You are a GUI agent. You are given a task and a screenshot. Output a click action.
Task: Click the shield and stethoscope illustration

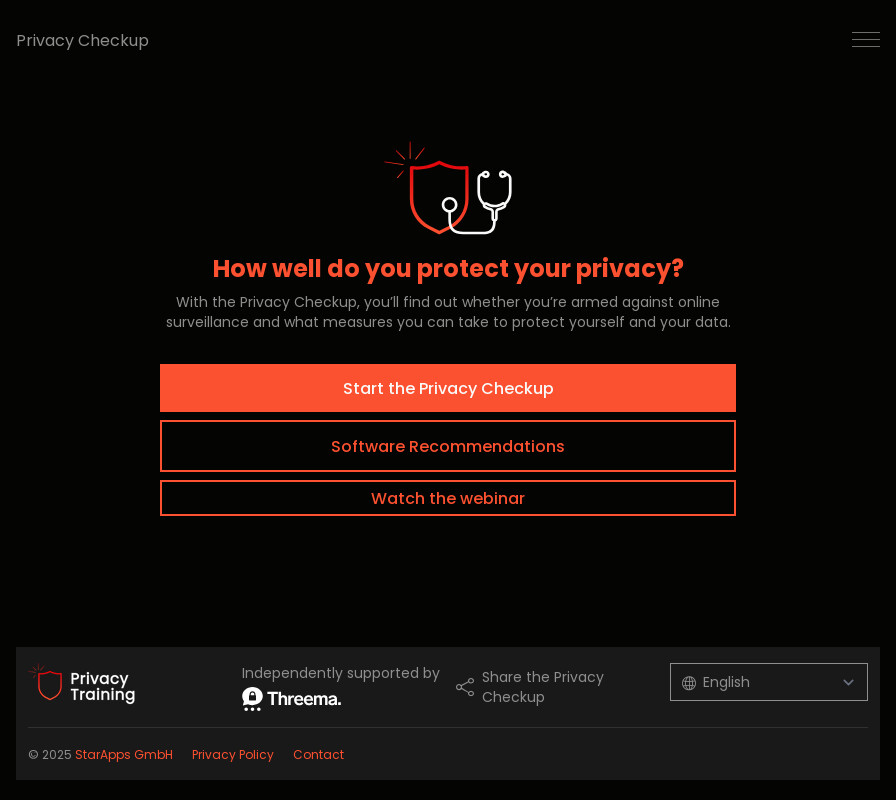pos(449,190)
